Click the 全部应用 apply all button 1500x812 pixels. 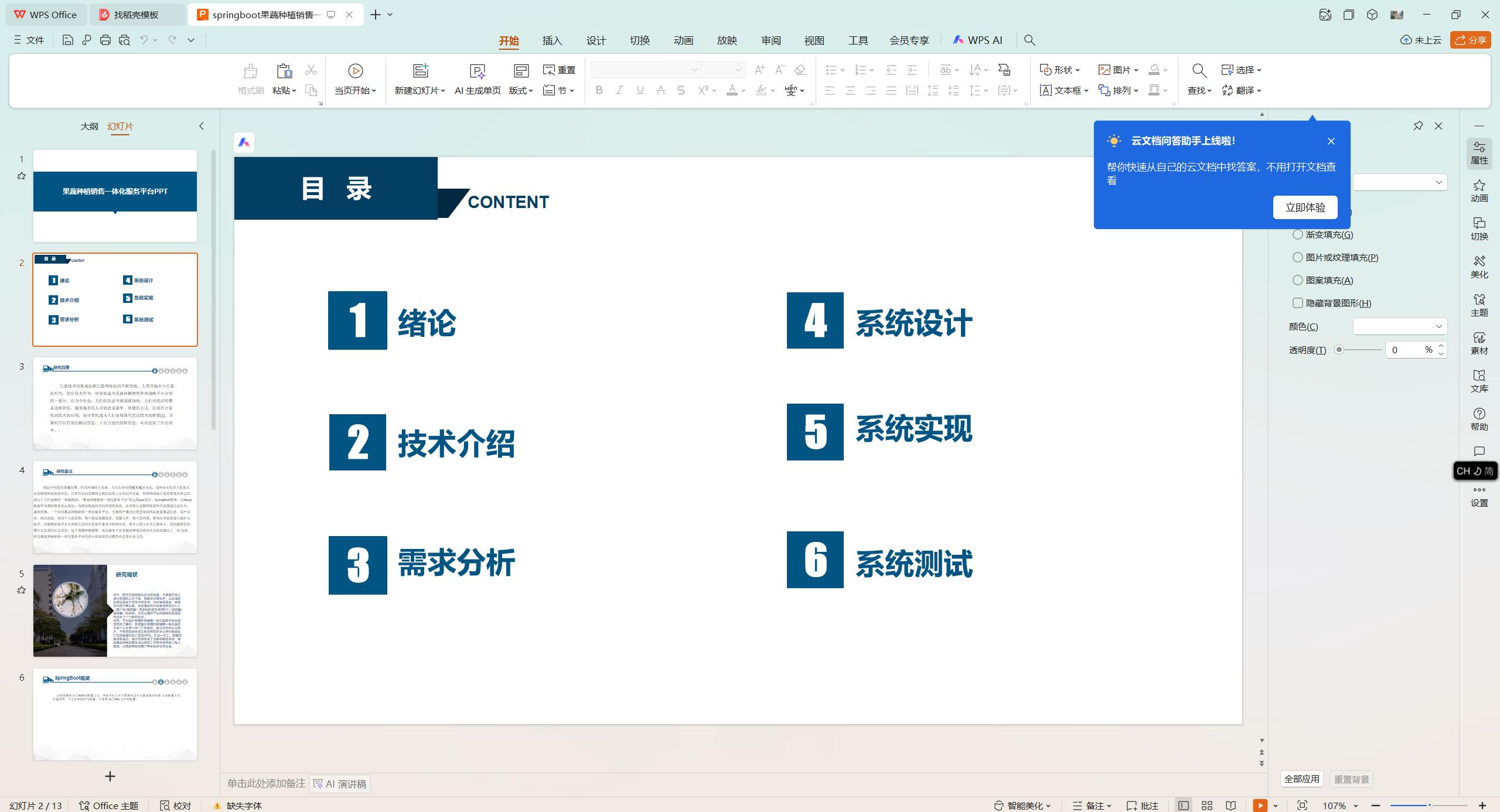[x=1301, y=779]
